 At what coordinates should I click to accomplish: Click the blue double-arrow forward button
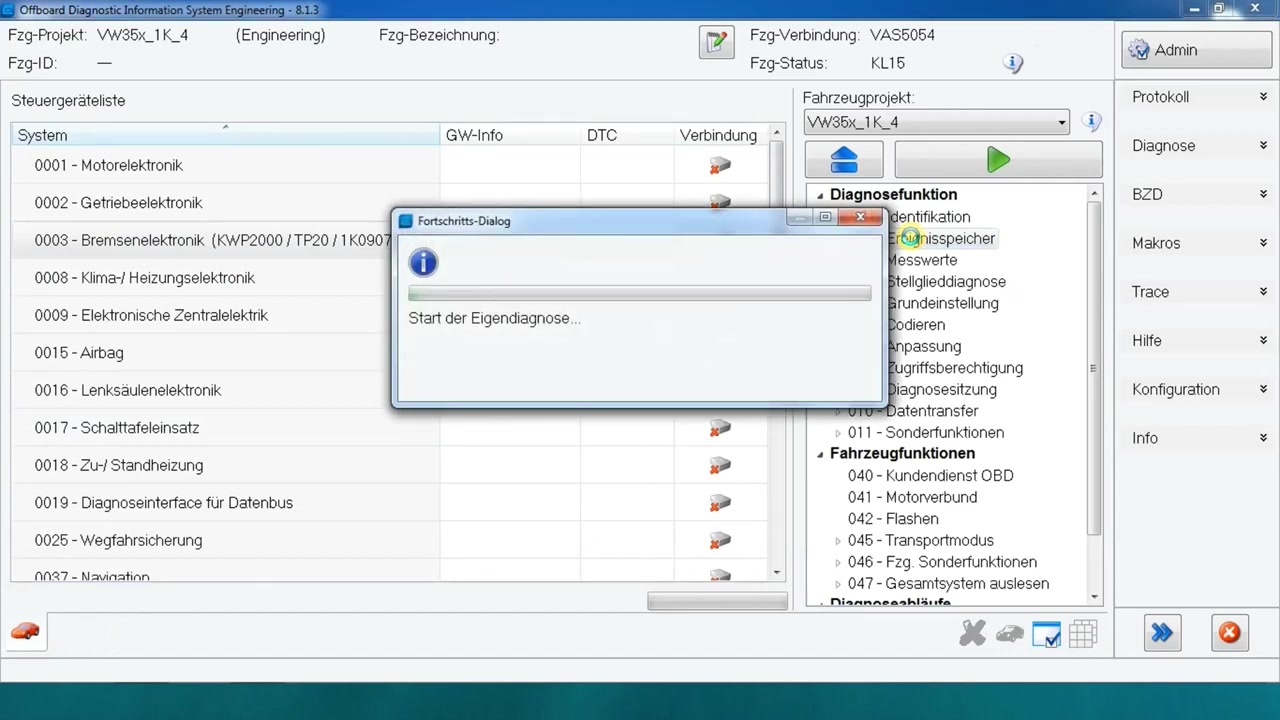1162,633
